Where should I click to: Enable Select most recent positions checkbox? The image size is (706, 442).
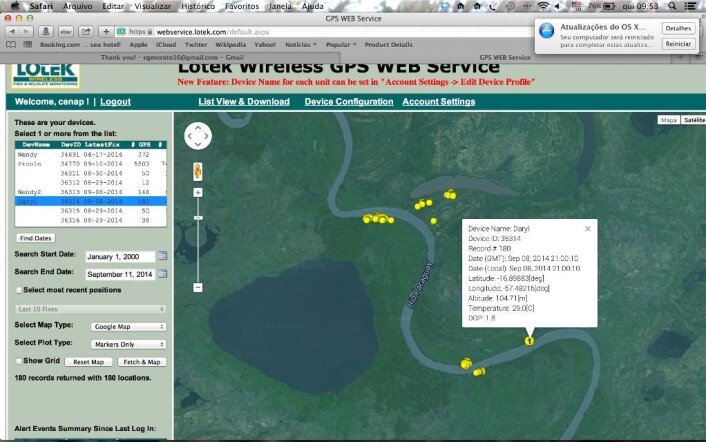(x=19, y=290)
